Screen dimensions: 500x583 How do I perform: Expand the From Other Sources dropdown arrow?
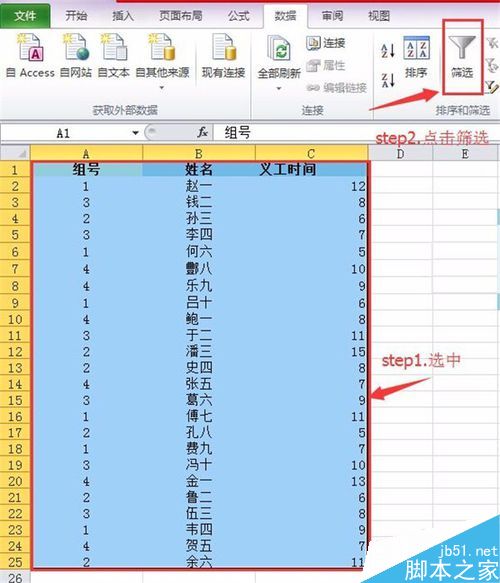click(162, 88)
